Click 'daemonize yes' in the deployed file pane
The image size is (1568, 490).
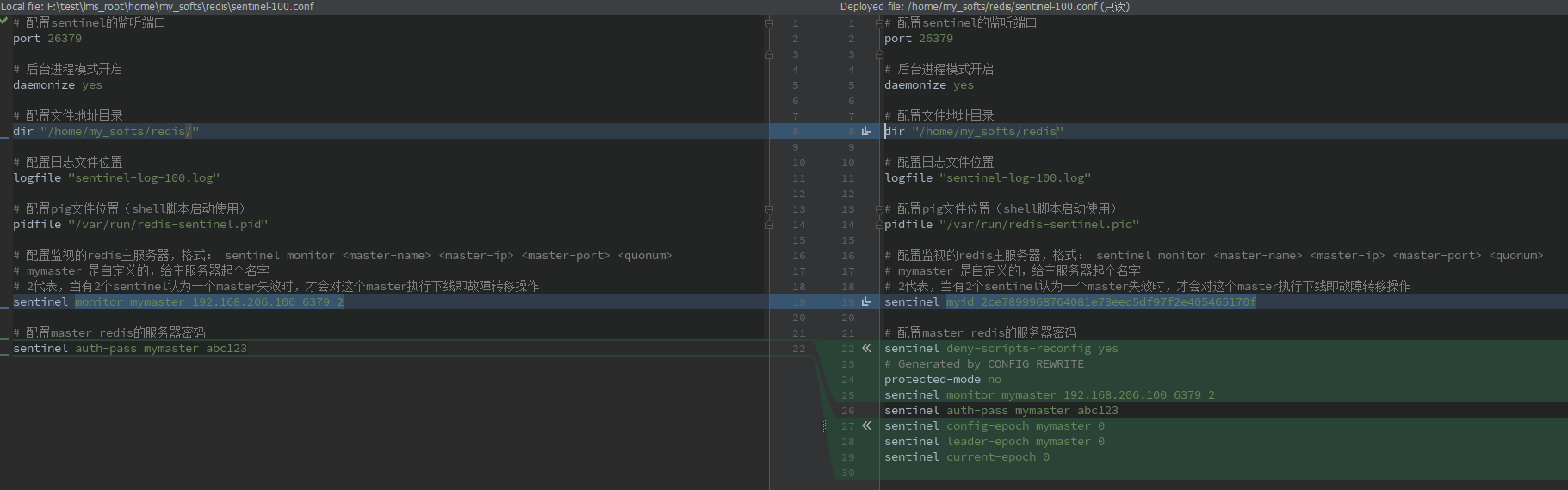(x=929, y=84)
